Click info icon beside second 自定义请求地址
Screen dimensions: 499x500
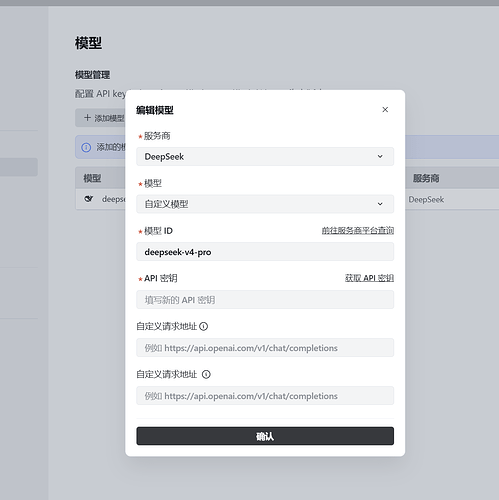tap(206, 374)
